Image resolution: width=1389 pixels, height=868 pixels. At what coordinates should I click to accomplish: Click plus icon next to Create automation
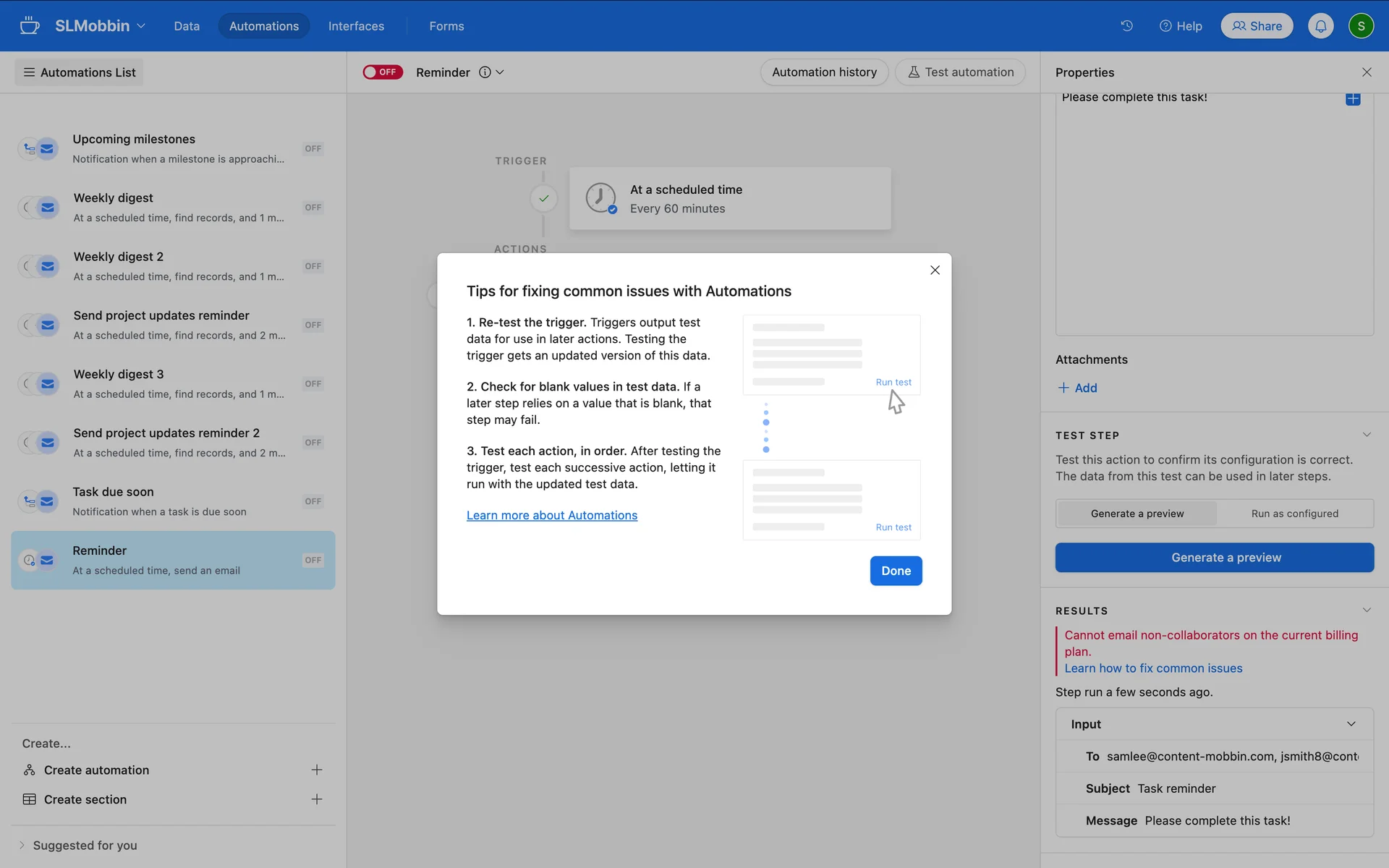(316, 770)
